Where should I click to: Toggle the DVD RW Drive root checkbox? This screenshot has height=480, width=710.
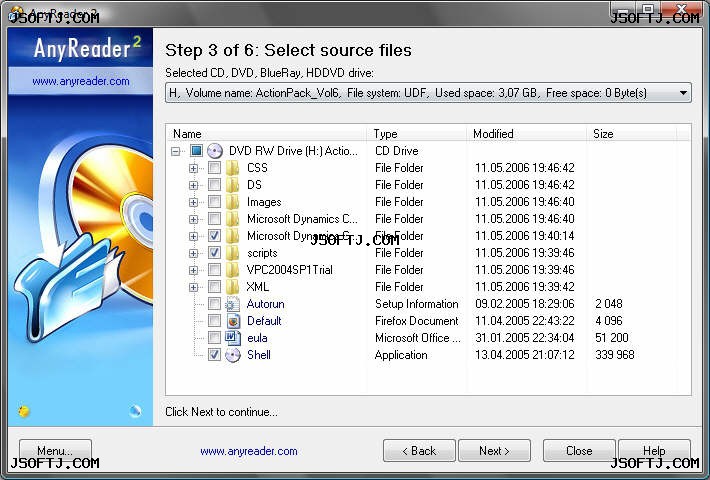tap(196, 150)
